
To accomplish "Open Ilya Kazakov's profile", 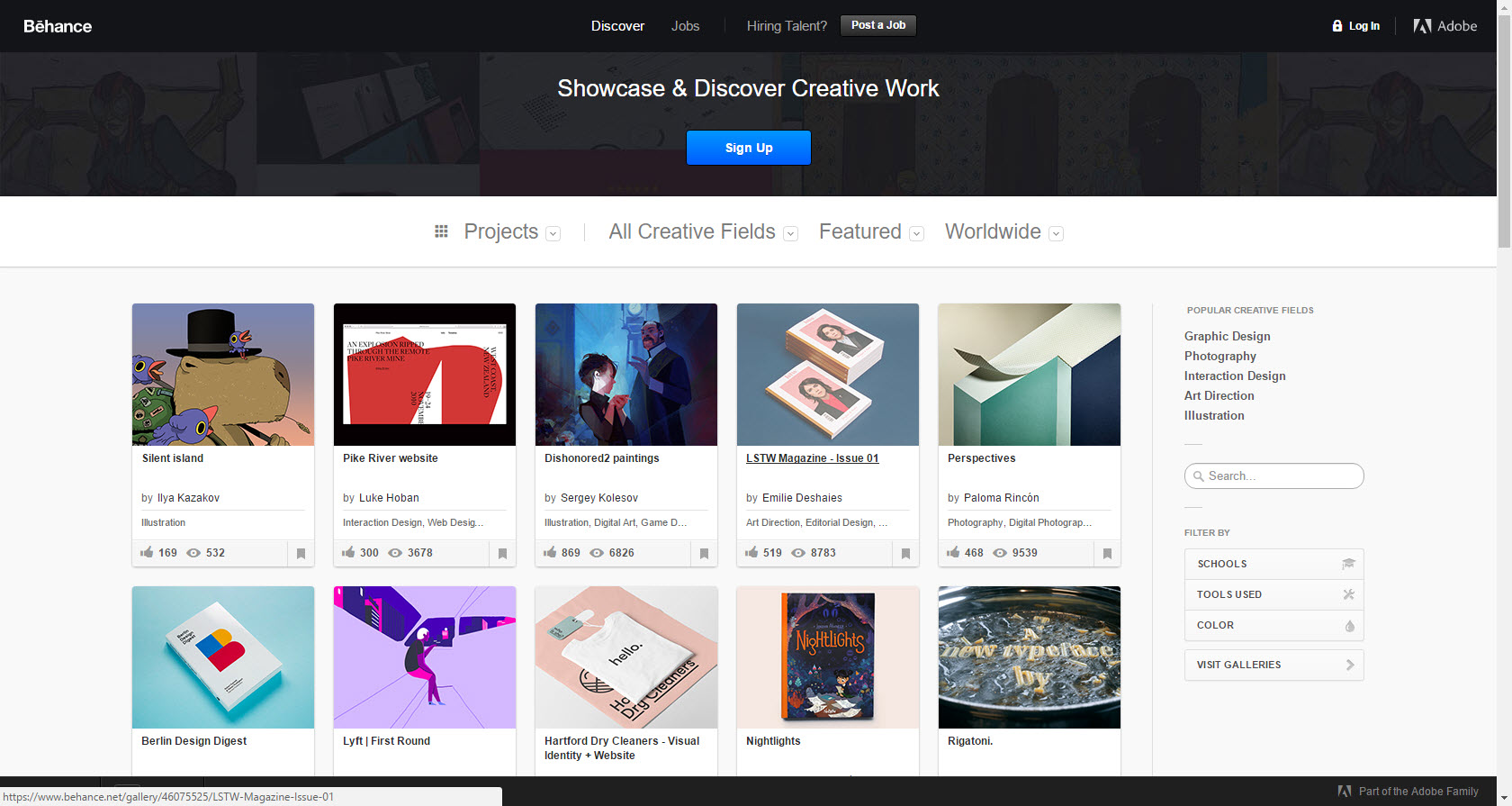I will click(x=188, y=498).
